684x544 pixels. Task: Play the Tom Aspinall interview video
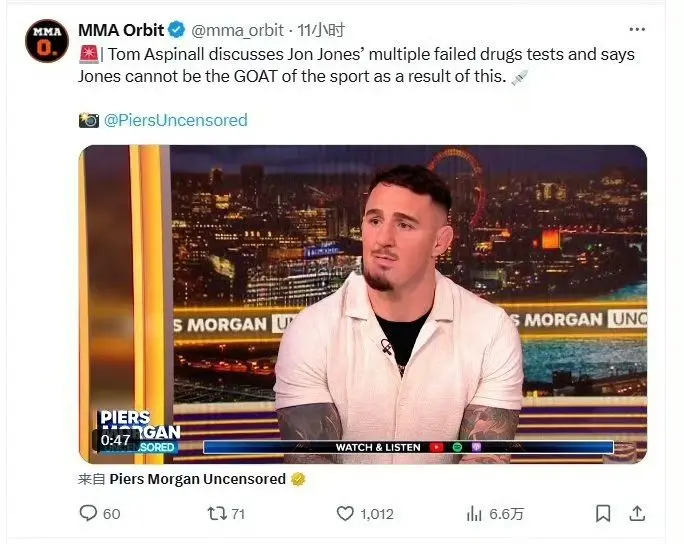pyautogui.click(x=363, y=304)
